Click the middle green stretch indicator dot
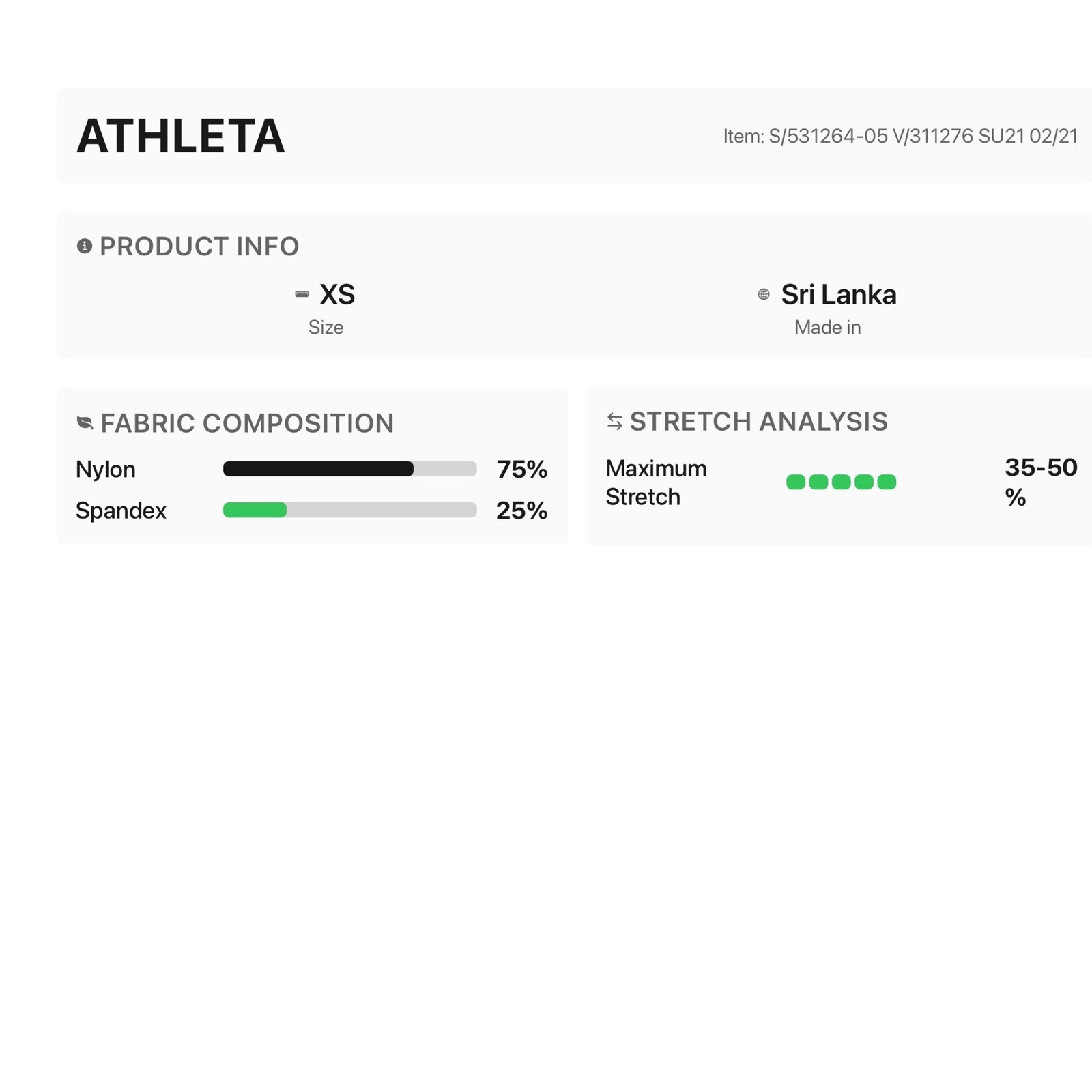The image size is (1092, 1092). 842,482
